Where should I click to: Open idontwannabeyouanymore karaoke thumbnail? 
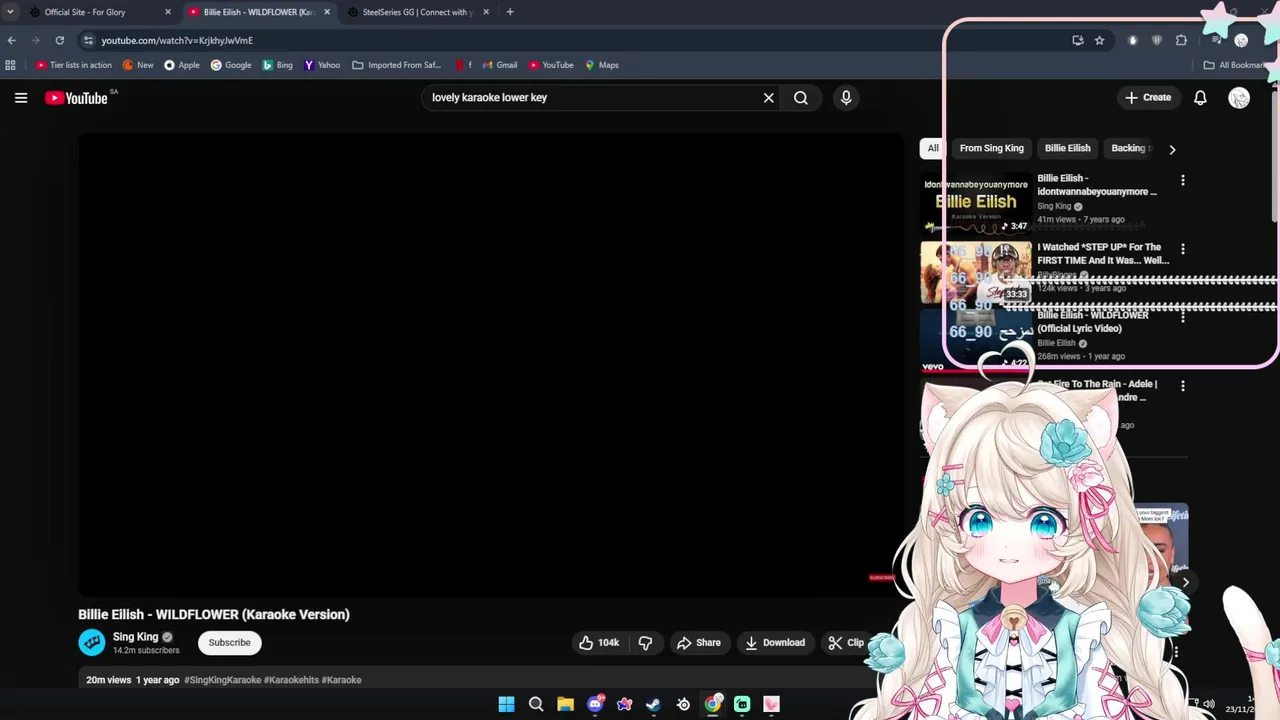975,204
